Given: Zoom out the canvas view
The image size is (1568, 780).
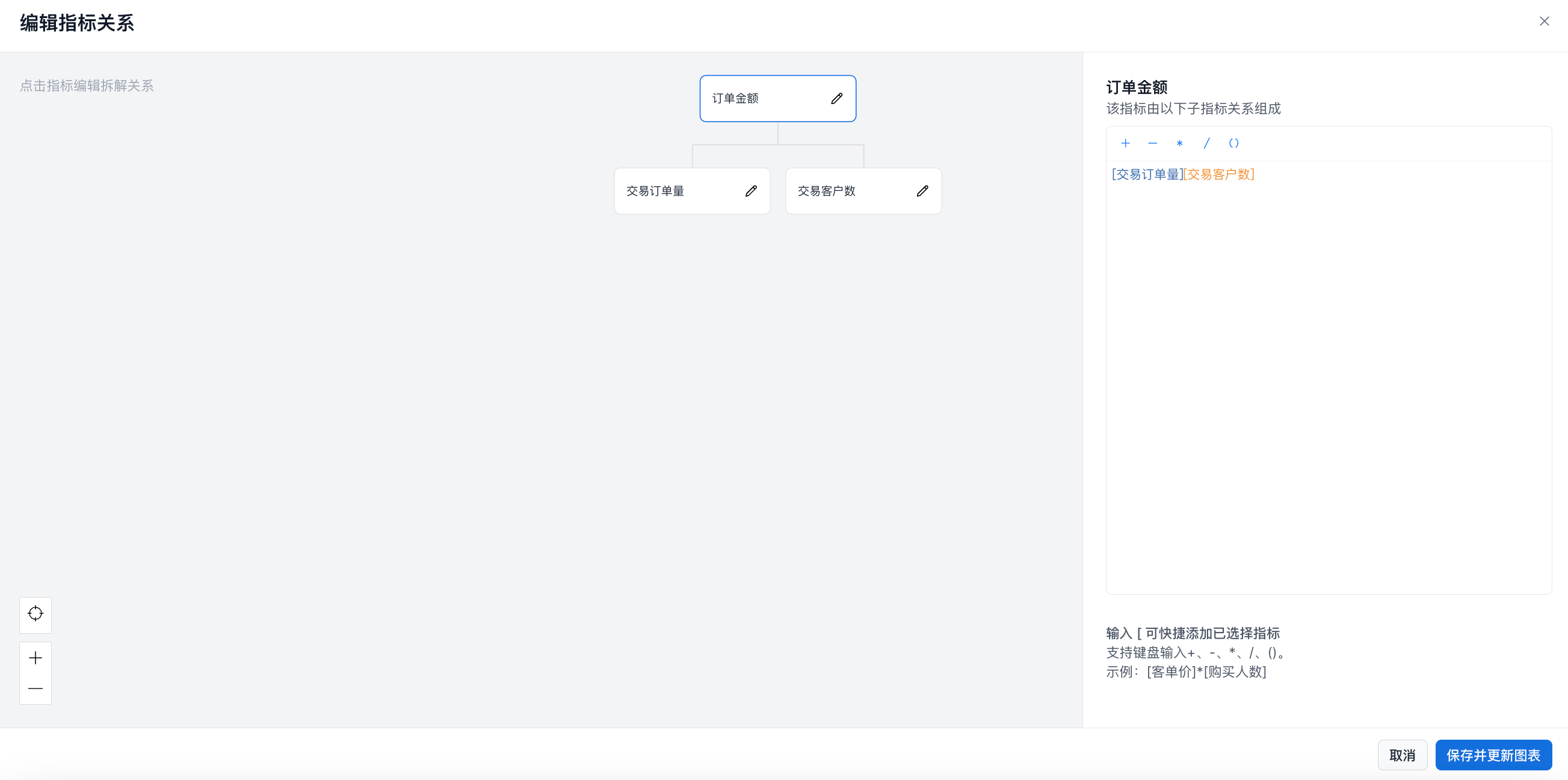Looking at the screenshot, I should 35,689.
